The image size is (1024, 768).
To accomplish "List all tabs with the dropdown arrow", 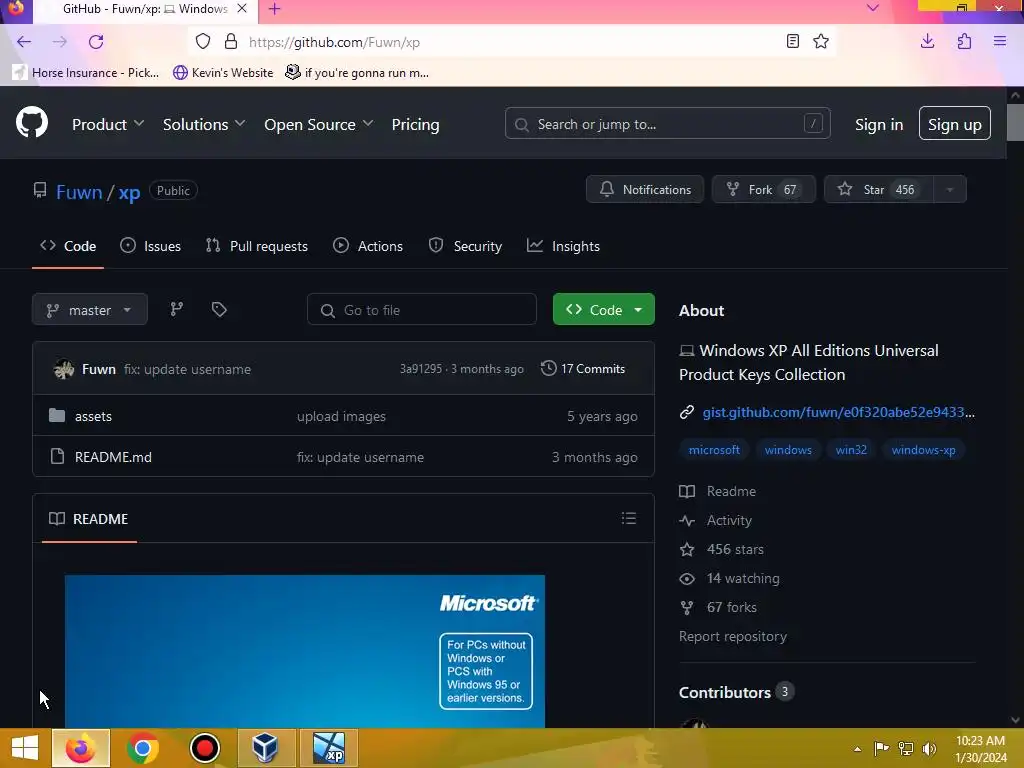I will point(872,8).
